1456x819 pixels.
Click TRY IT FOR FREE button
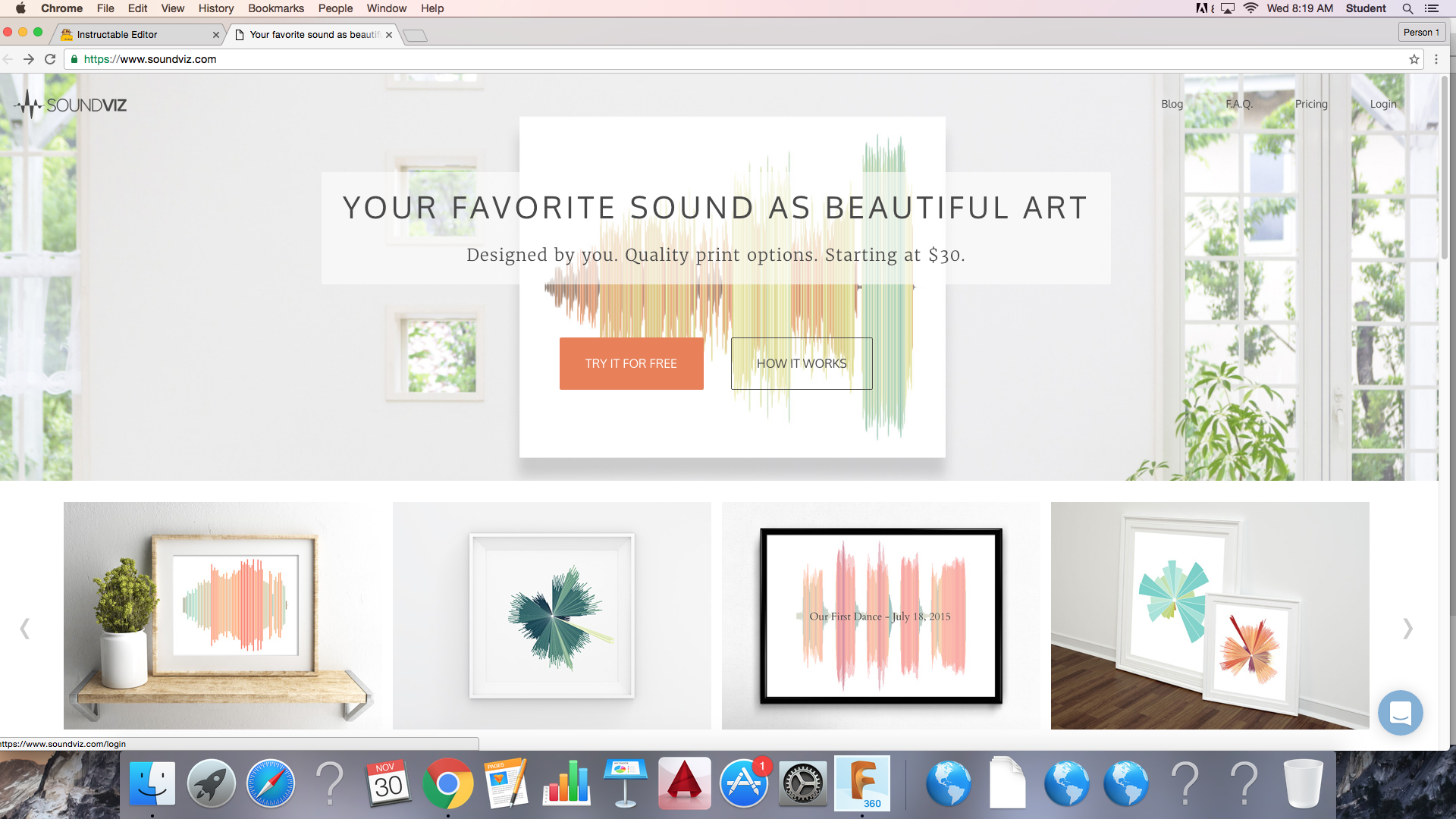pyautogui.click(x=631, y=363)
